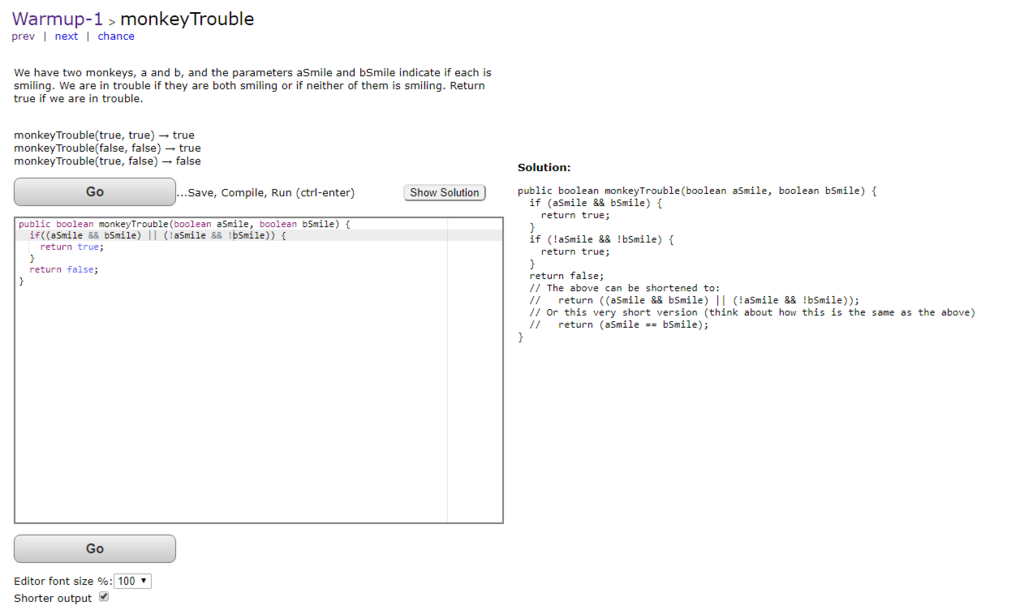Go to the prev problem
The width and height of the screenshot is (1024, 610).
(x=23, y=37)
